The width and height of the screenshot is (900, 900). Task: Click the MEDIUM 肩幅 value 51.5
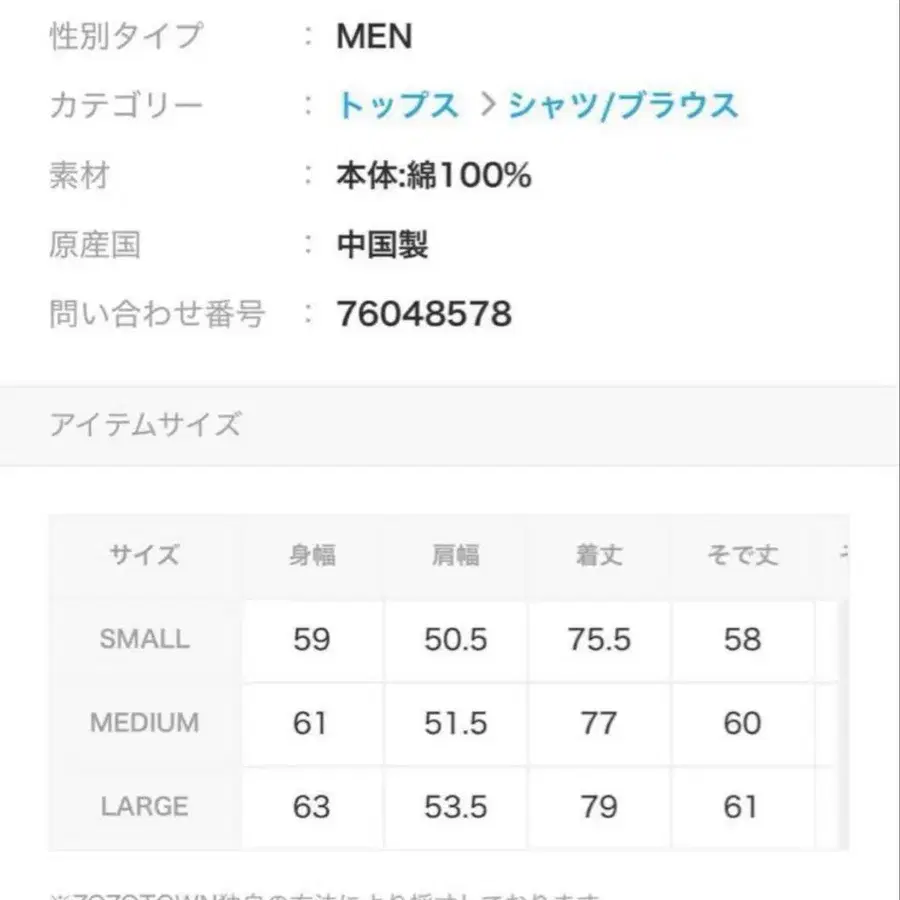point(455,723)
